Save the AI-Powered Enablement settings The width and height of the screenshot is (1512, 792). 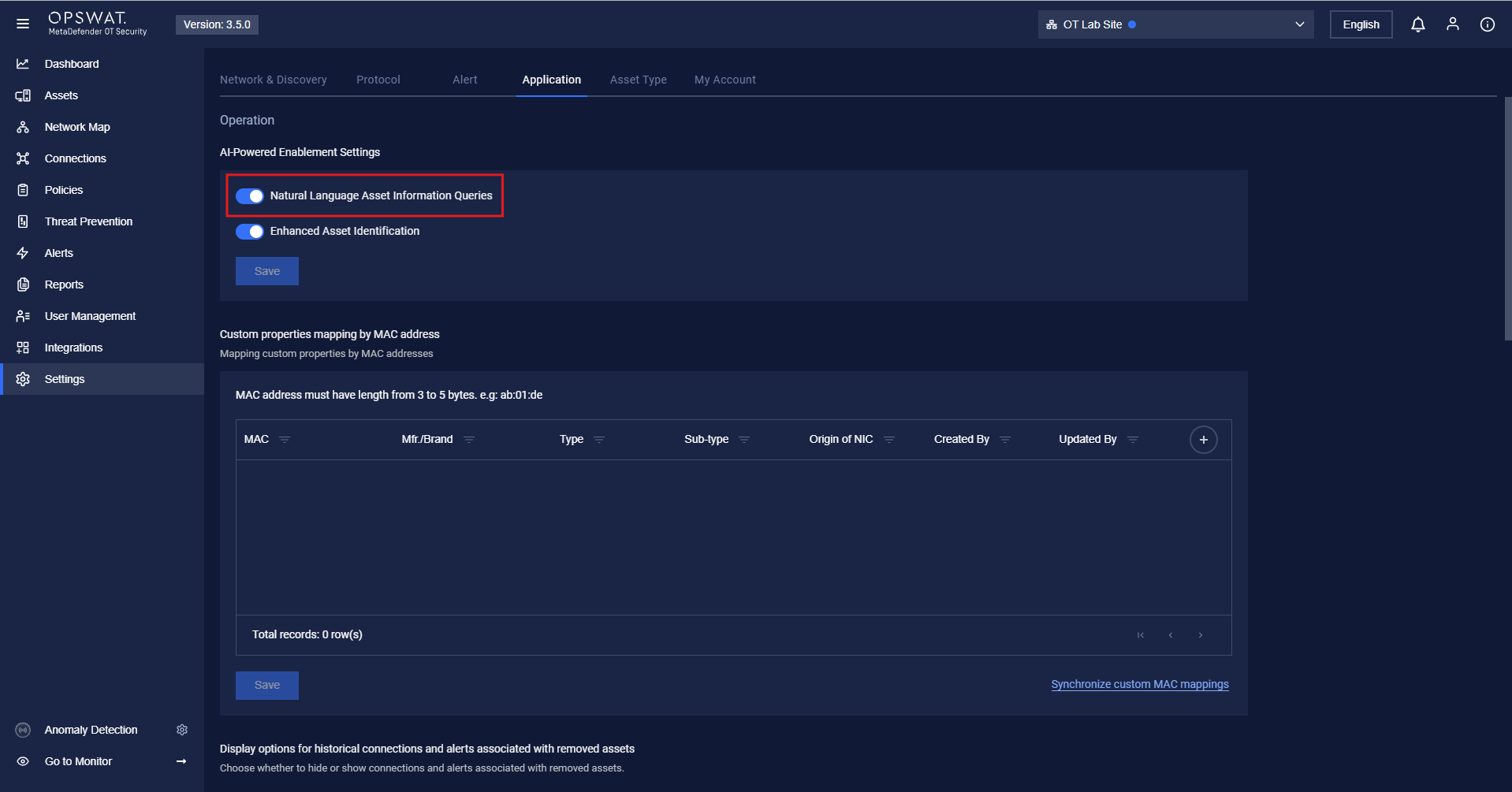pyautogui.click(x=266, y=271)
